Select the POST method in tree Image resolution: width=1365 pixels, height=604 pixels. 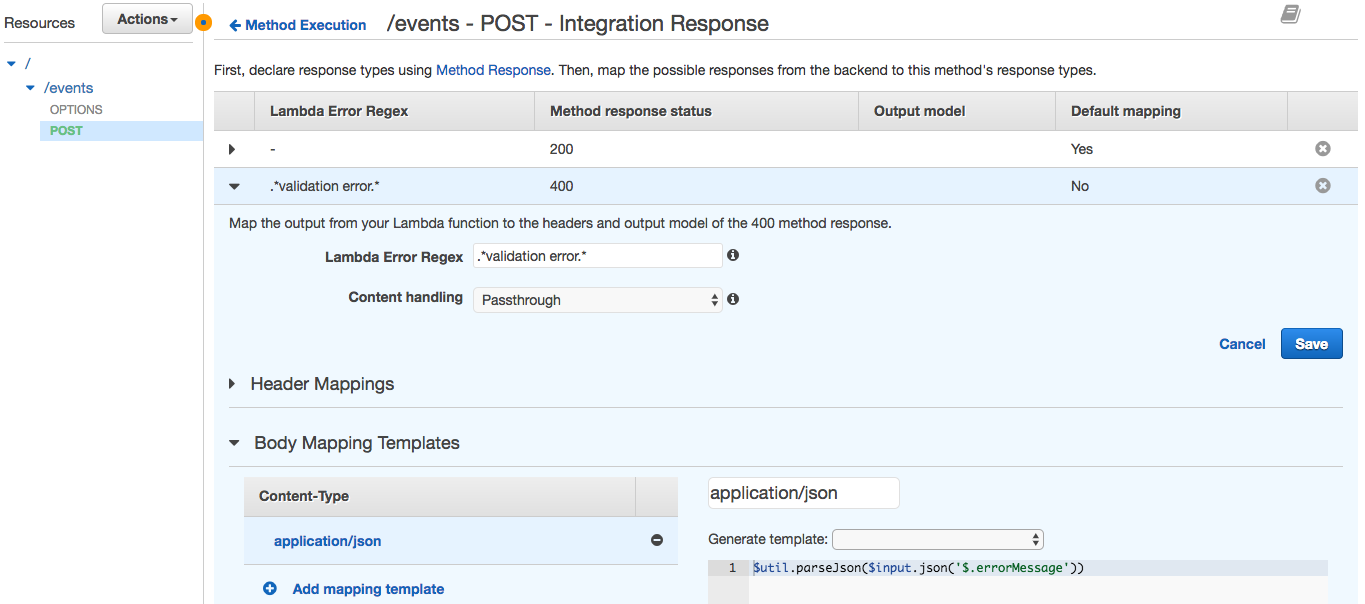[66, 131]
